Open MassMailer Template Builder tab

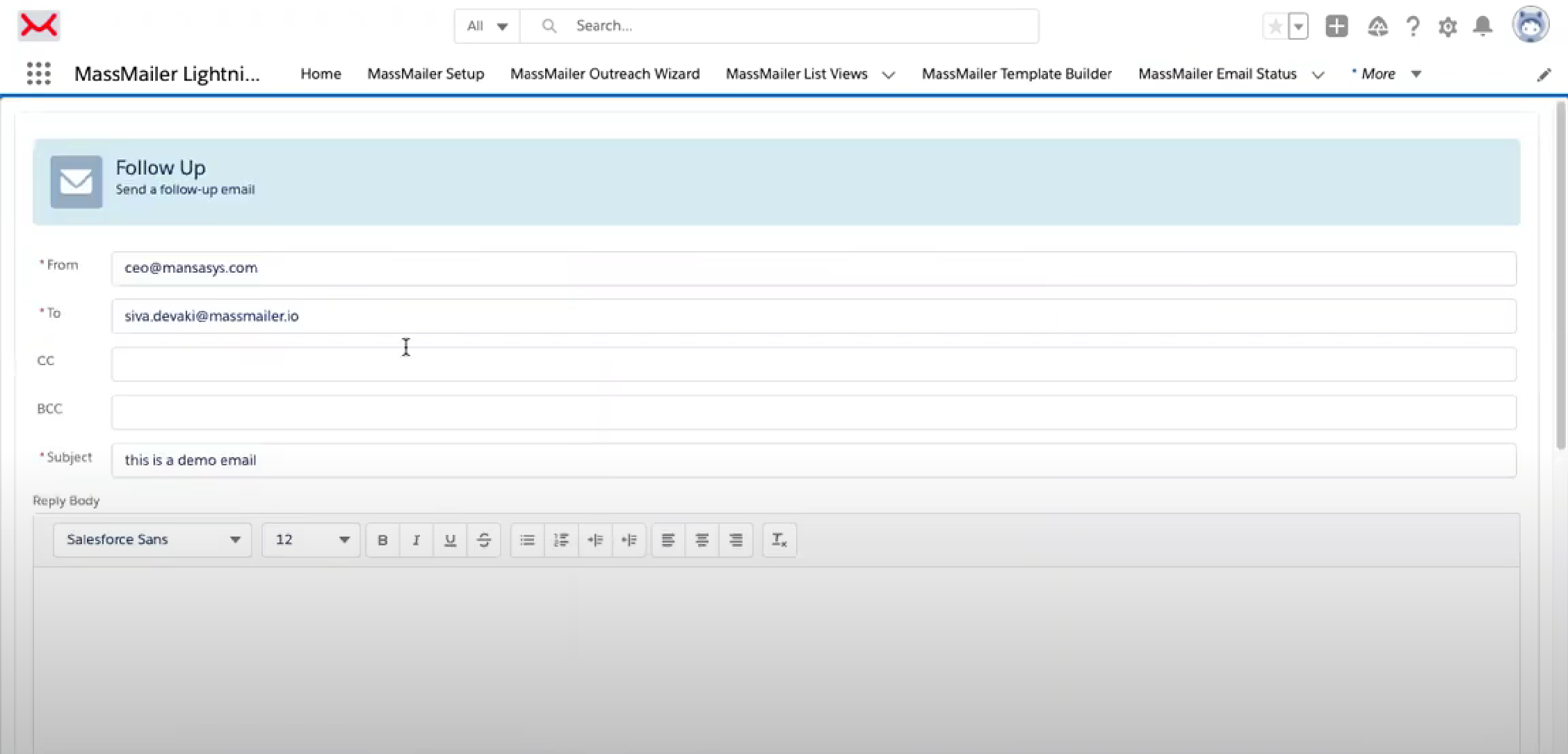(x=1017, y=74)
